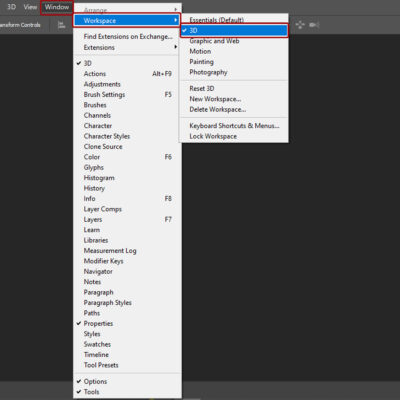Show the Measurement Log panel
The image size is (400, 400).
point(127,251)
